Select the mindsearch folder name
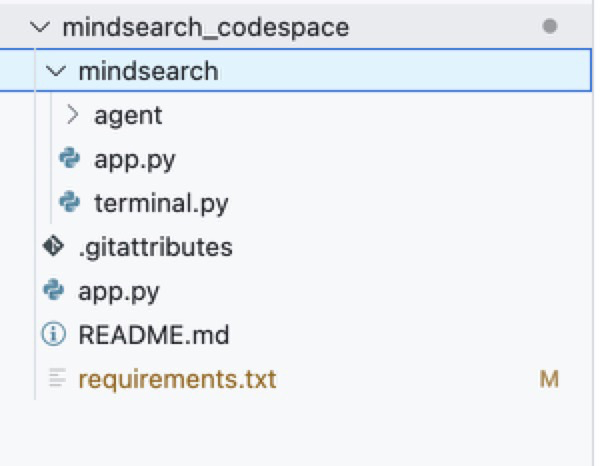This screenshot has width=600, height=466. (148, 72)
